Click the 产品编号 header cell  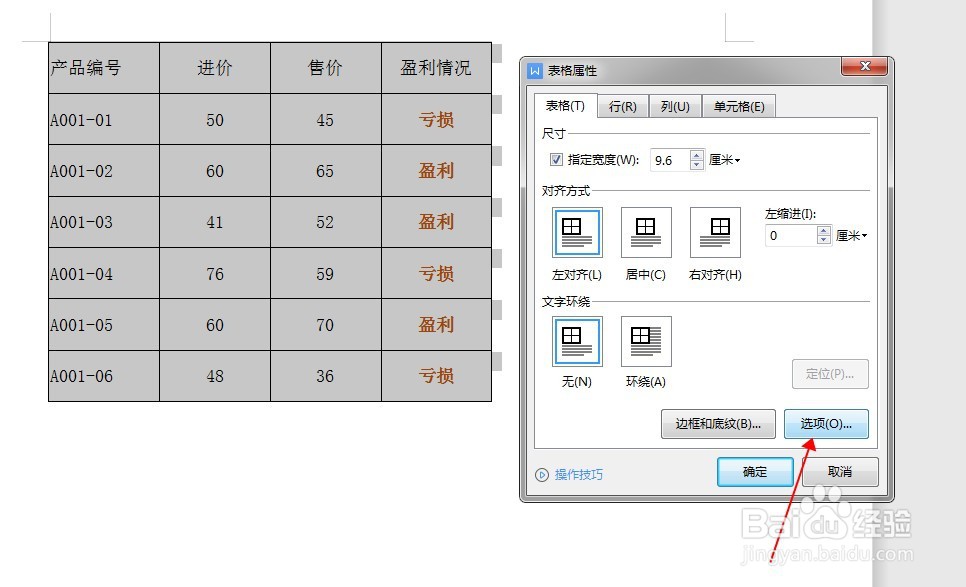pyautogui.click(x=104, y=68)
